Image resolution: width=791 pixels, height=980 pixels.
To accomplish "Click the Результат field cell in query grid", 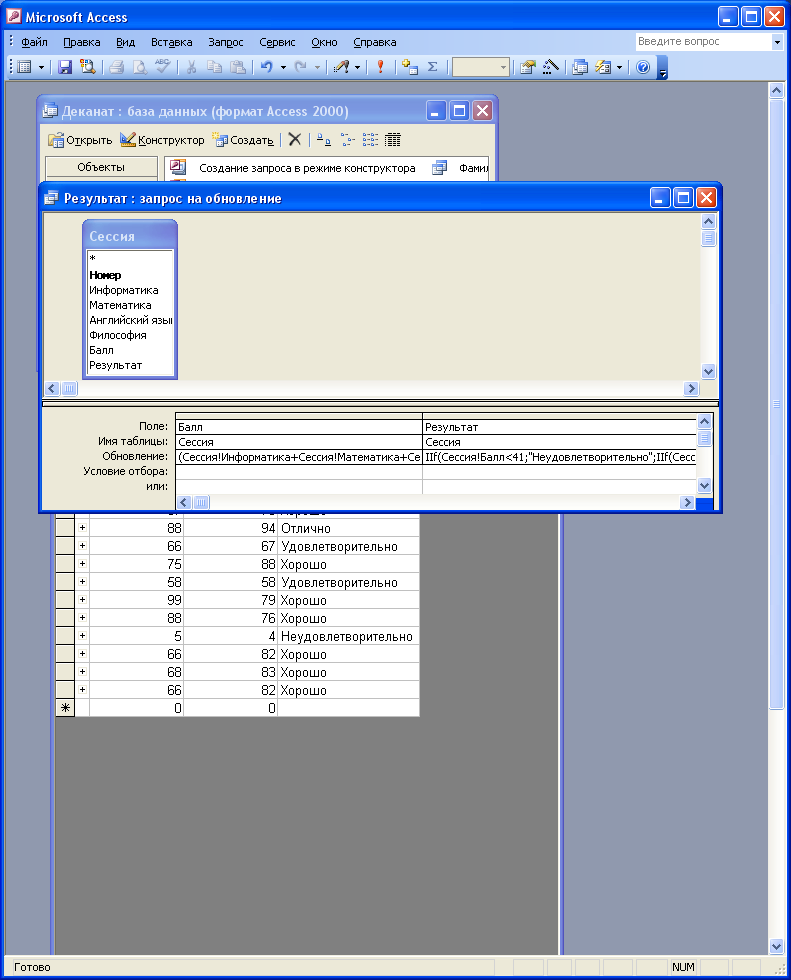I will pyautogui.click(x=560, y=427).
